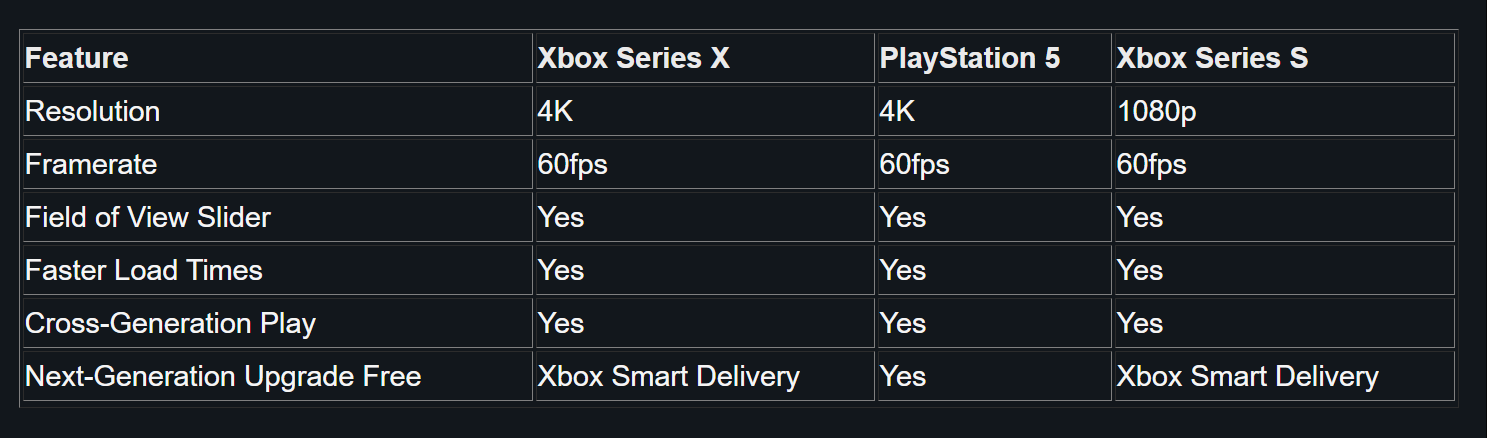Click the PlayStation 5 column header

tap(969, 58)
